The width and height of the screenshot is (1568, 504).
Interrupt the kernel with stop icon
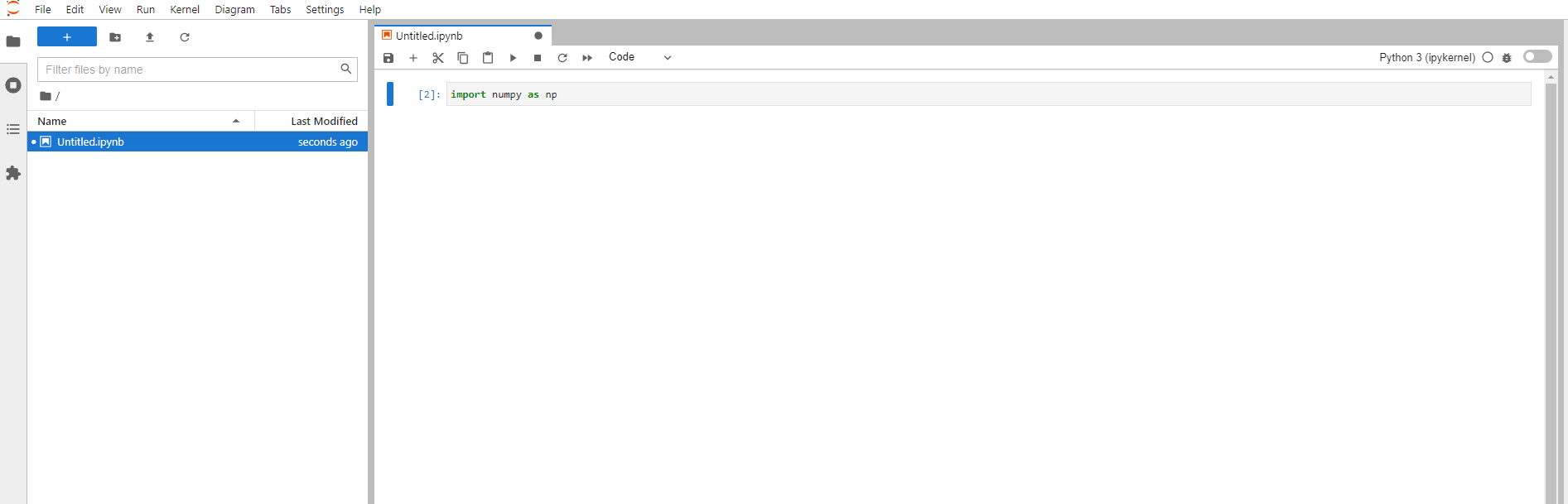538,58
